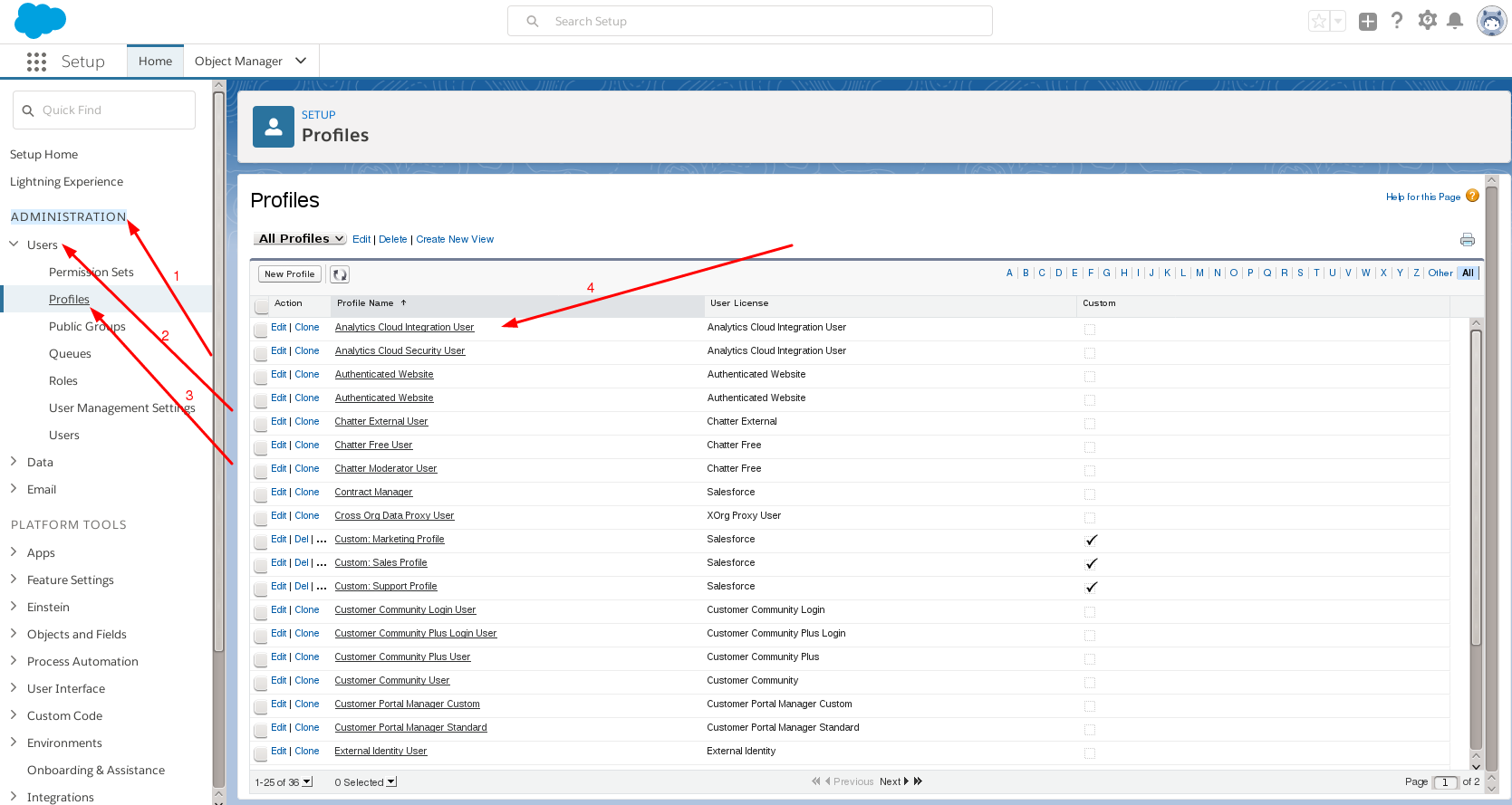Click the Delete view link
The width and height of the screenshot is (1512, 805).
point(393,239)
